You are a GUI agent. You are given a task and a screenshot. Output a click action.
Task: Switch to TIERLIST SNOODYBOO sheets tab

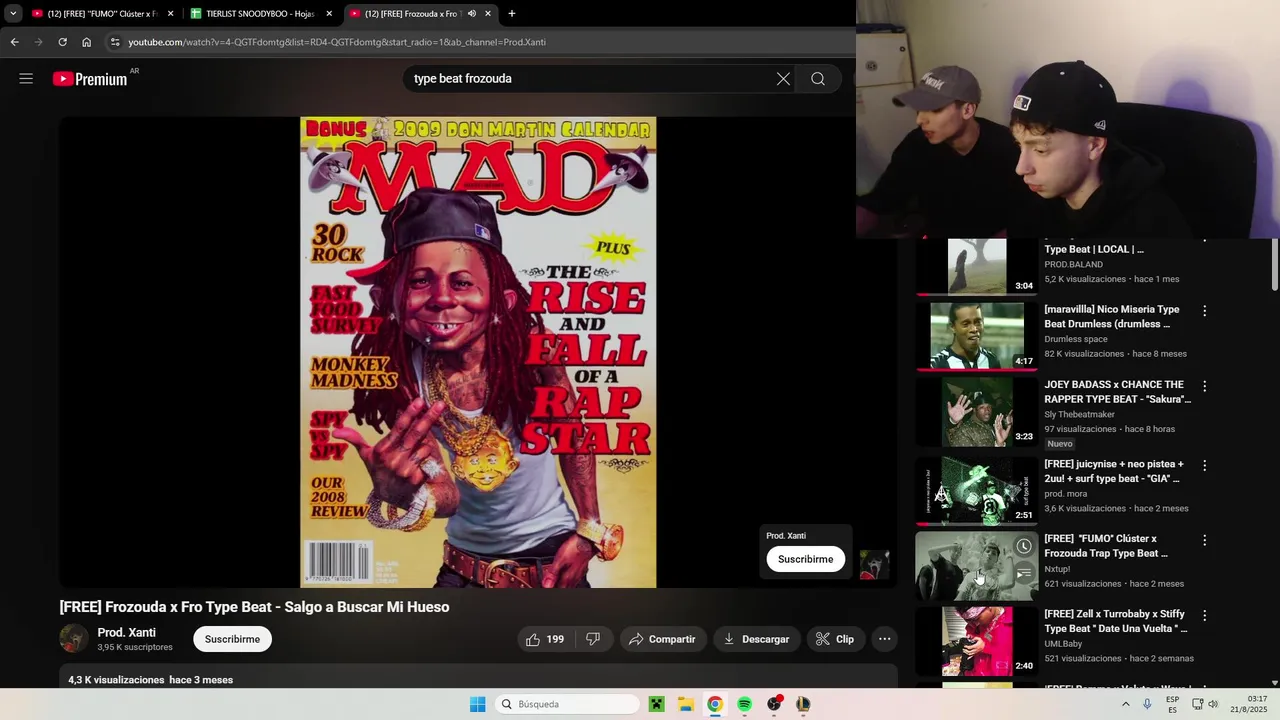click(x=254, y=14)
